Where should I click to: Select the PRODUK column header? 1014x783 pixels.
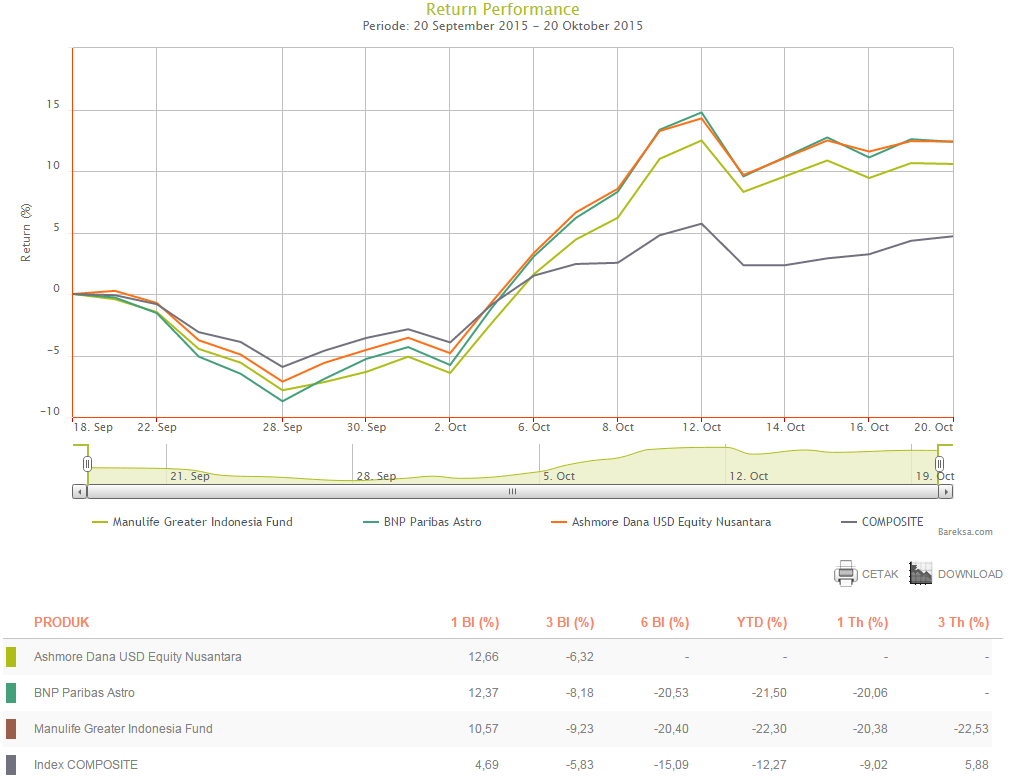pyautogui.click(x=61, y=622)
